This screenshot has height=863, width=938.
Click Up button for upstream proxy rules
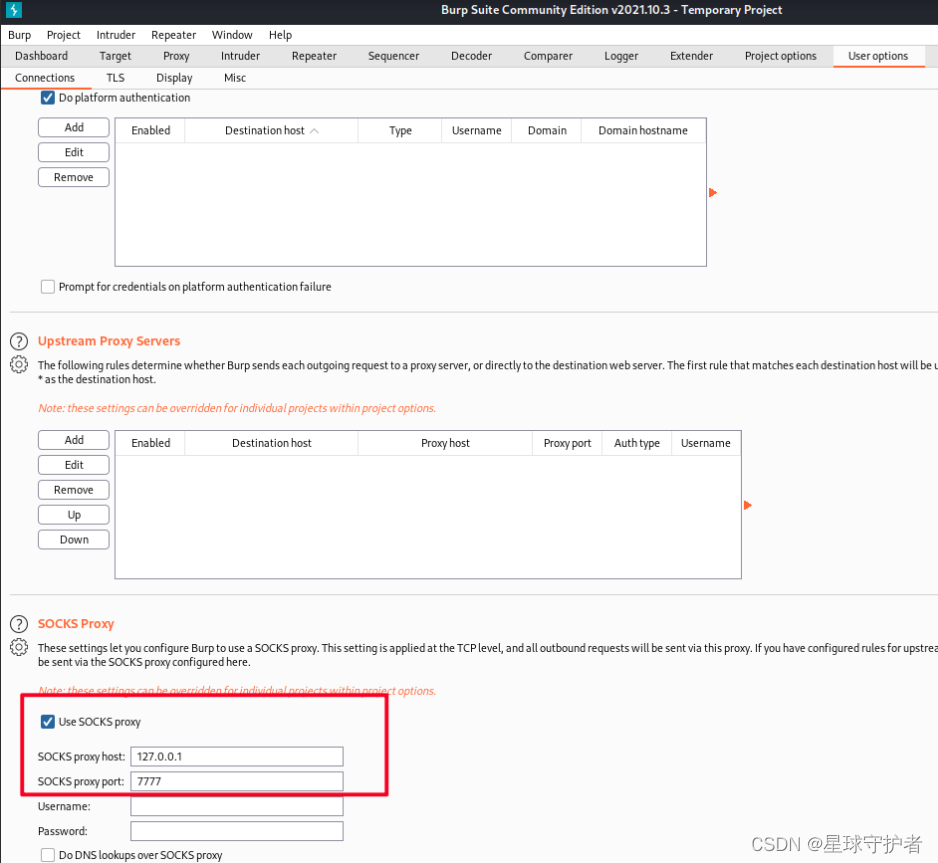[74, 515]
